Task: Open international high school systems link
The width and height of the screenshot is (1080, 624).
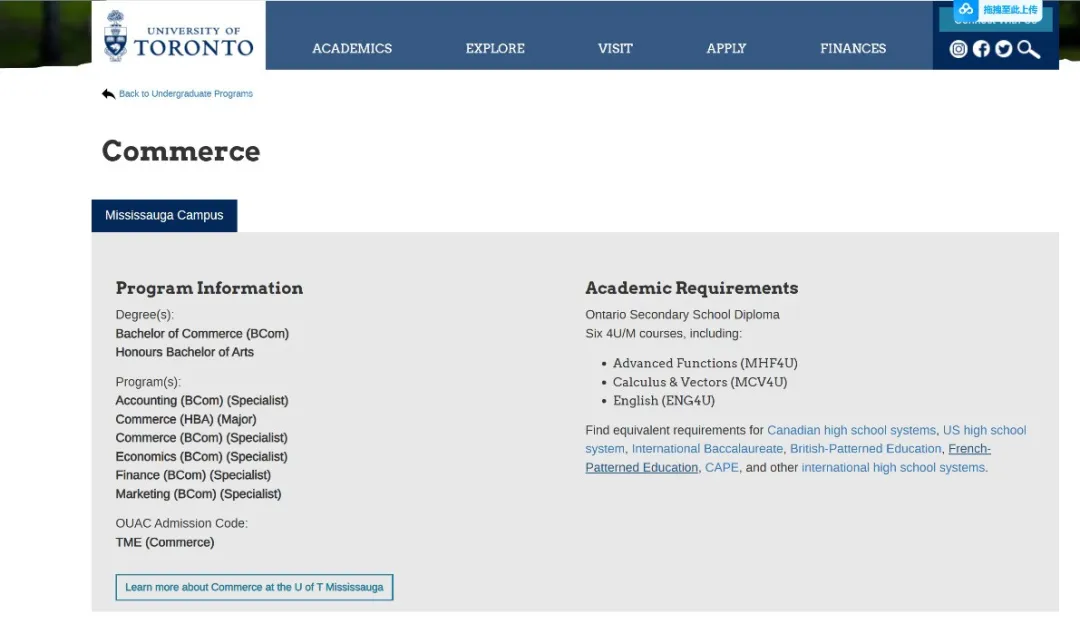Action: click(893, 468)
